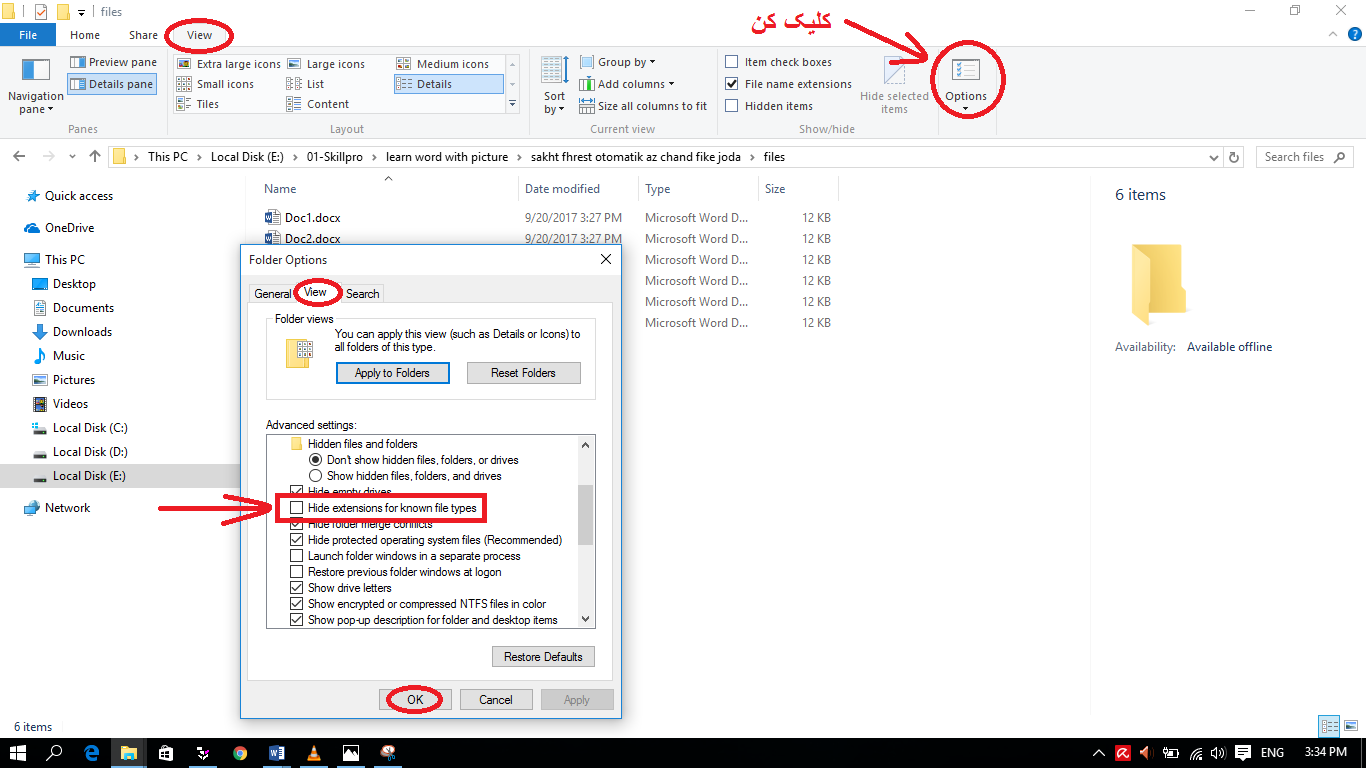Select the View ribbon tab
Viewport: 1366px width, 768px height.
200,35
